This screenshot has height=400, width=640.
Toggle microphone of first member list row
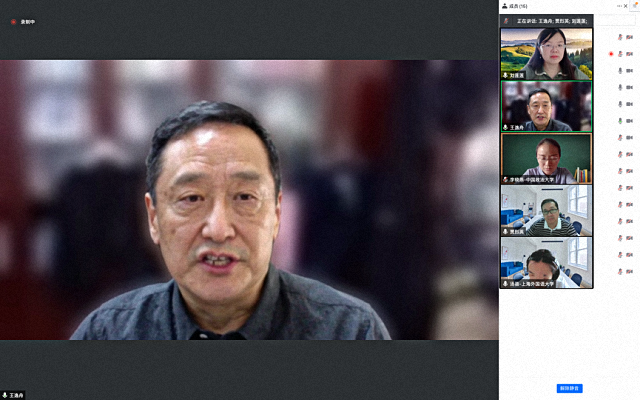[621, 37]
